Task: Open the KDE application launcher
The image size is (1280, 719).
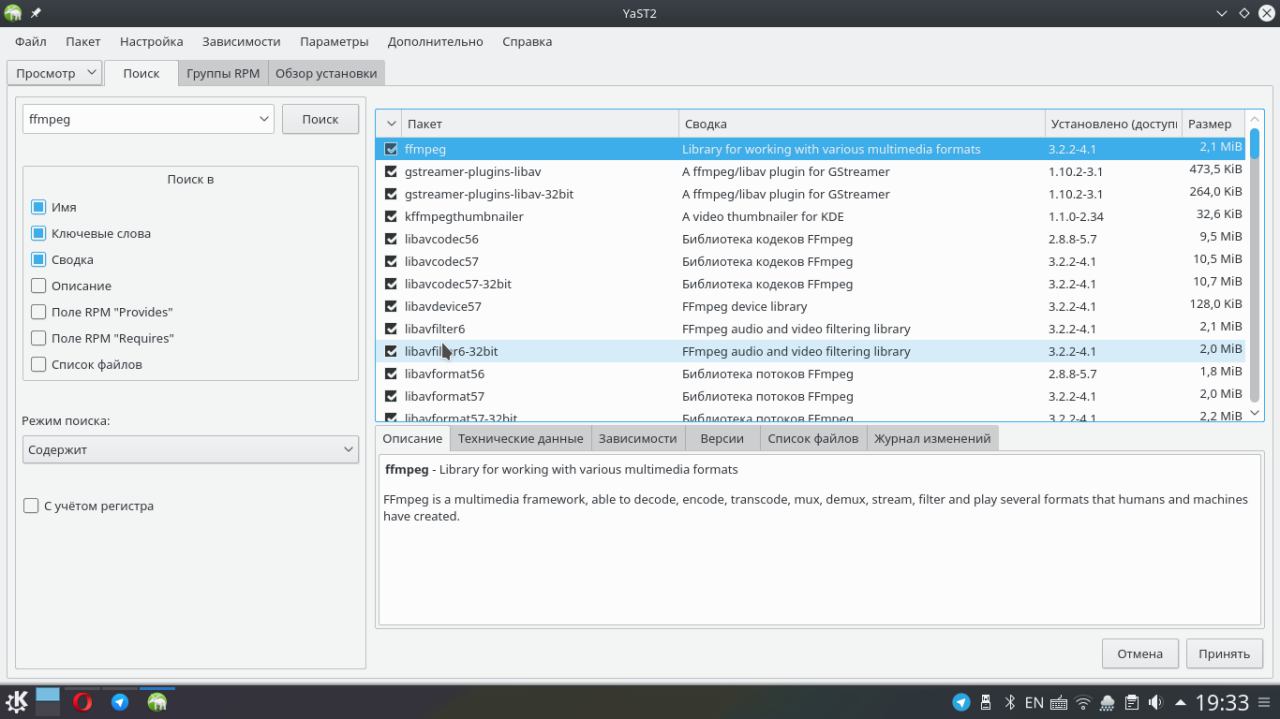Action: pyautogui.click(x=17, y=702)
